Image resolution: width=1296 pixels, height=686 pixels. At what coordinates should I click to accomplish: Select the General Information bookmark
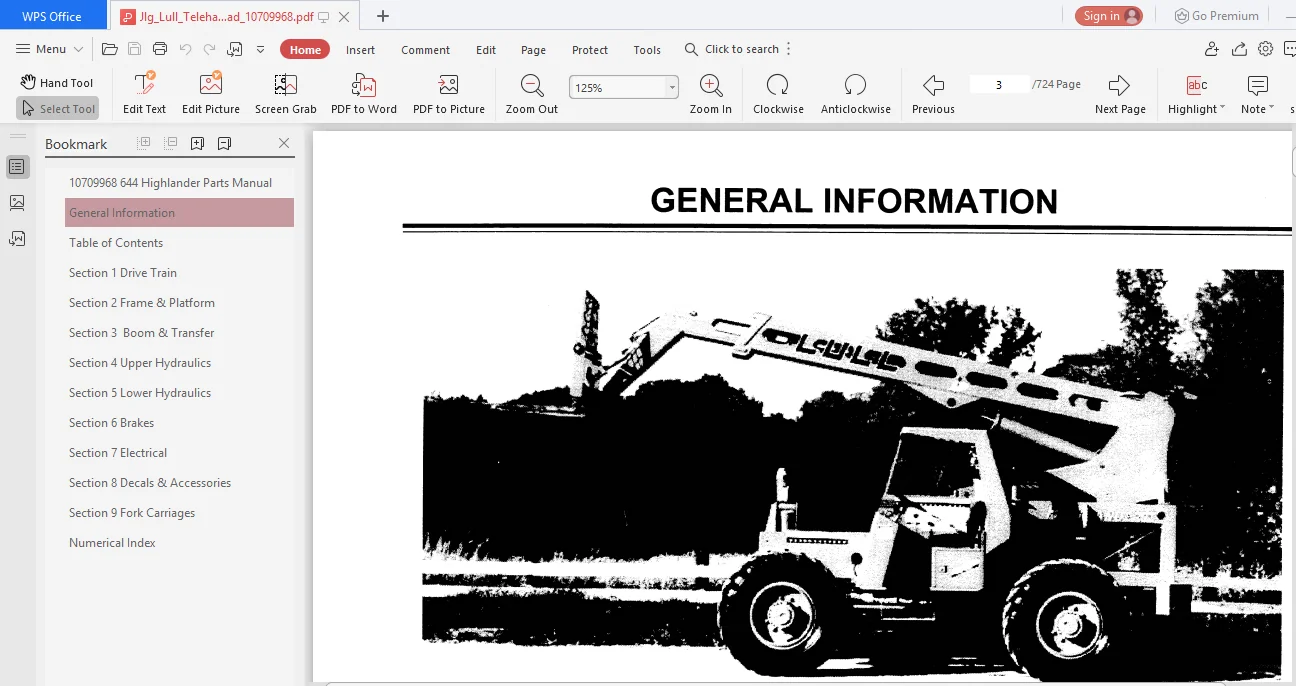[179, 213]
